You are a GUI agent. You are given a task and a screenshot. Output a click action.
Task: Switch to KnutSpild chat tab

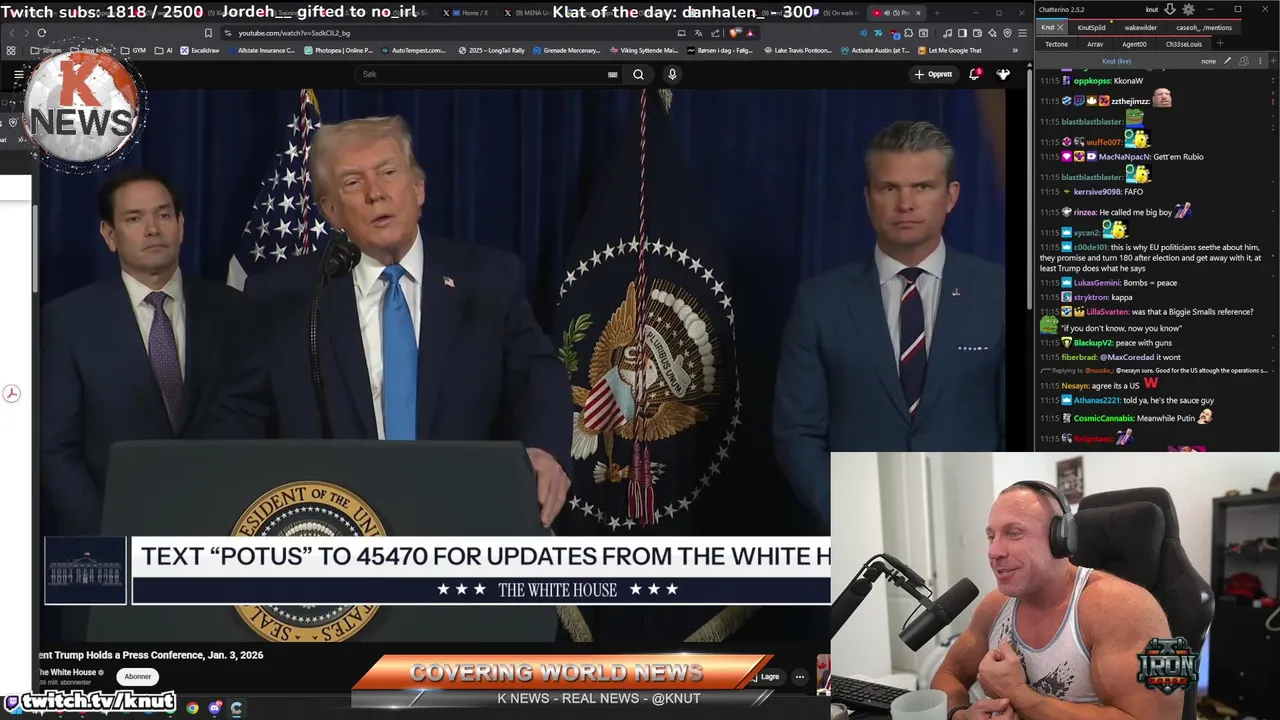1091,28
